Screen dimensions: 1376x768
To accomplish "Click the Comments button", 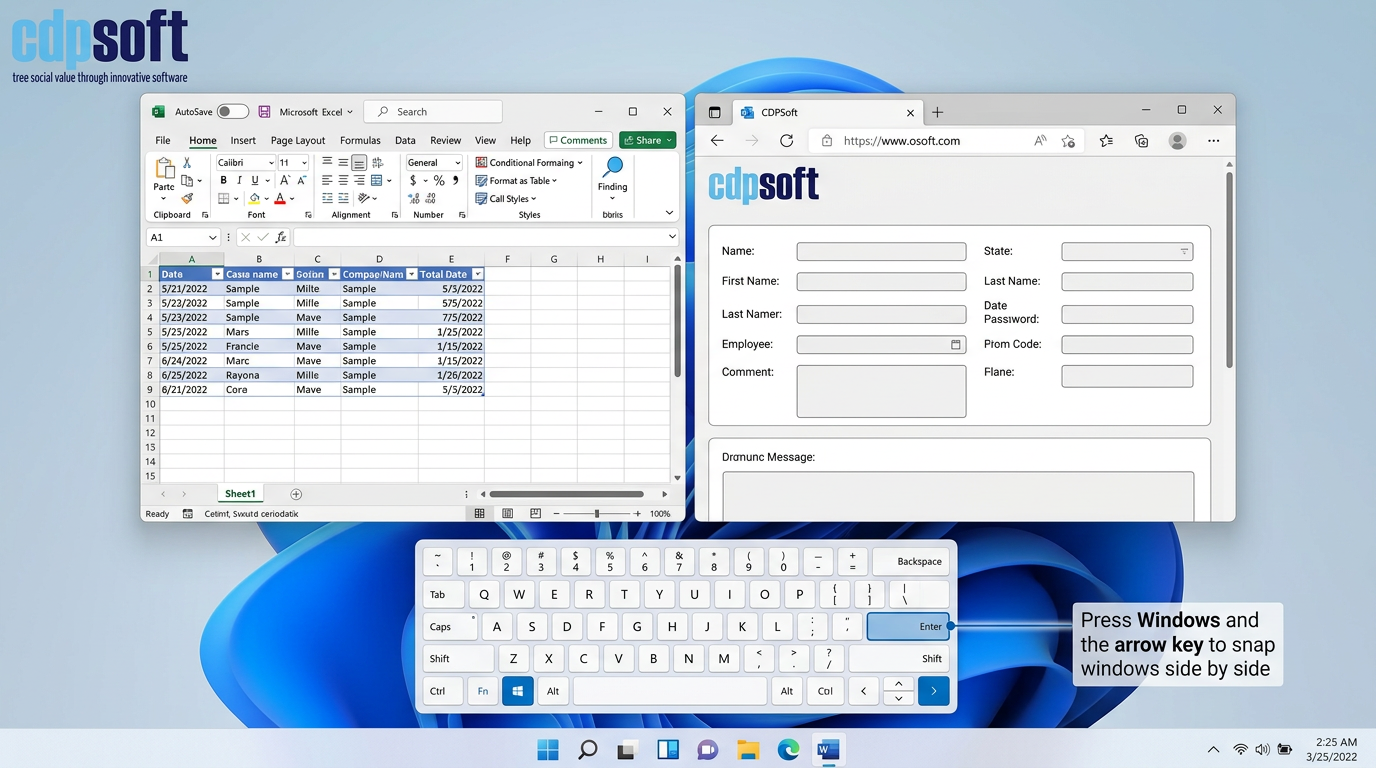I will tap(578, 141).
